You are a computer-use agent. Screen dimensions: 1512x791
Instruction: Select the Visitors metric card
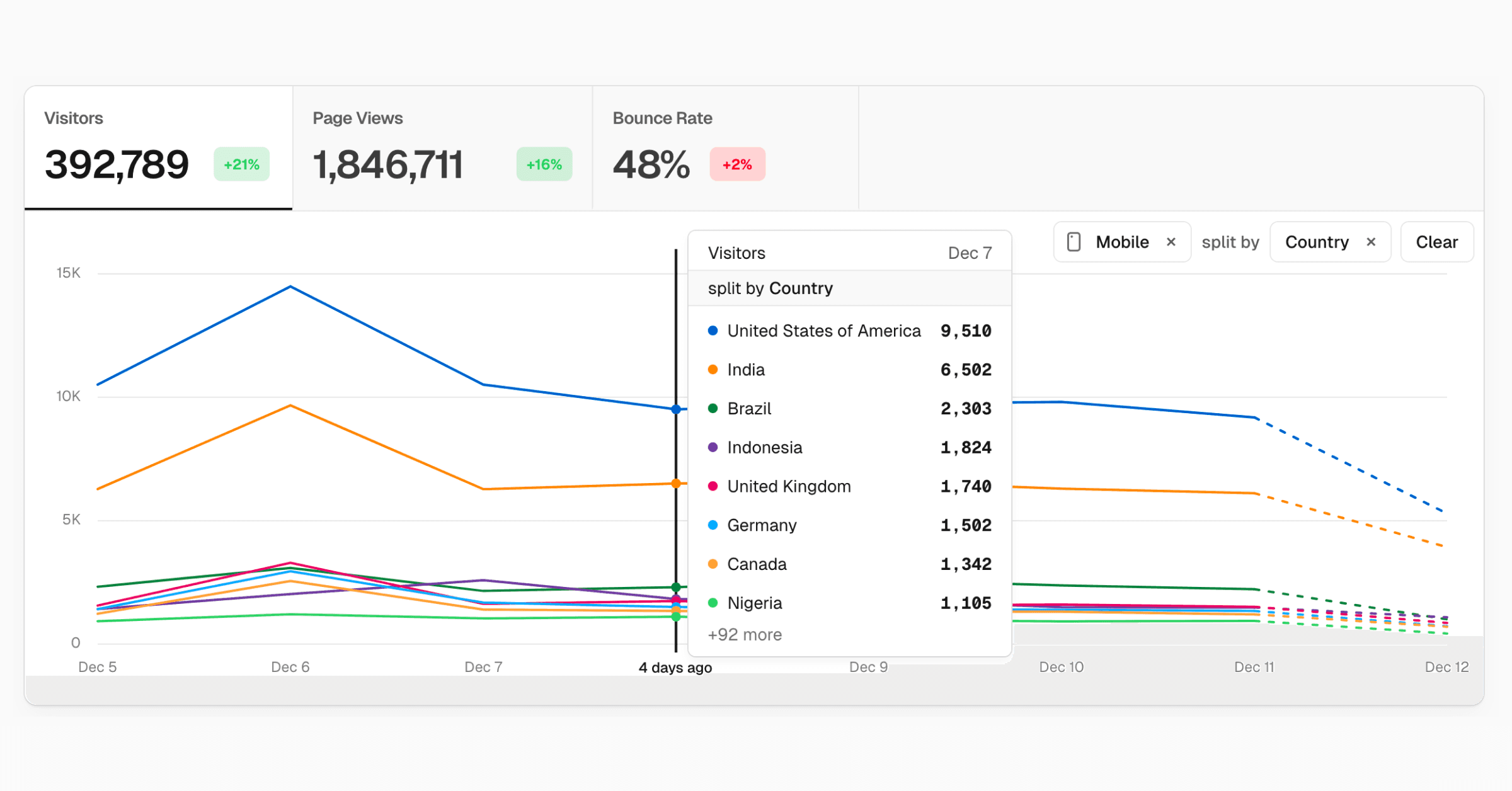pos(157,148)
